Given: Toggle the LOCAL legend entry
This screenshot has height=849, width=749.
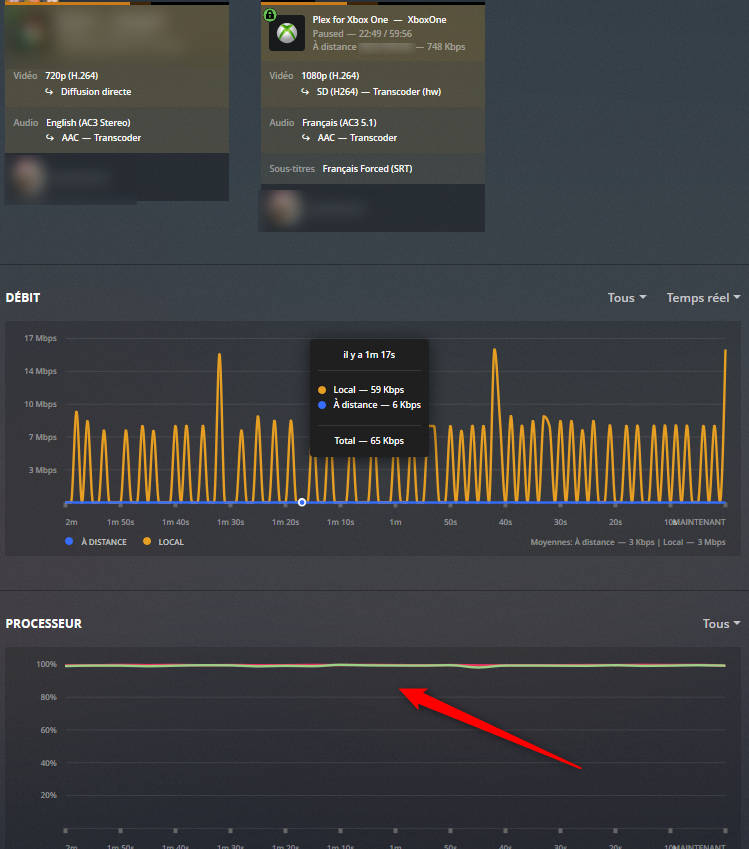Looking at the screenshot, I should 164,542.
